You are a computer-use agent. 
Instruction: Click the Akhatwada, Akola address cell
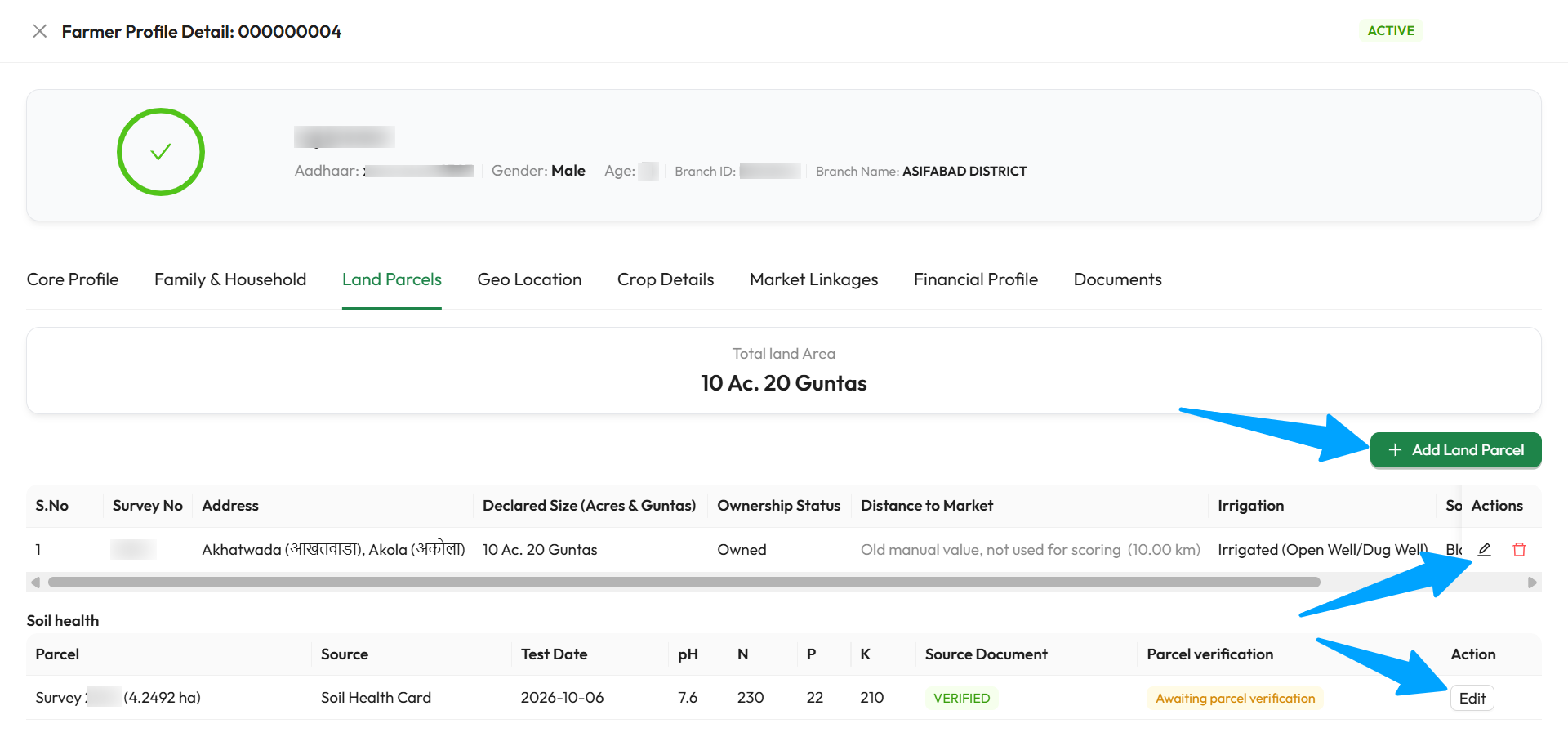click(x=333, y=550)
